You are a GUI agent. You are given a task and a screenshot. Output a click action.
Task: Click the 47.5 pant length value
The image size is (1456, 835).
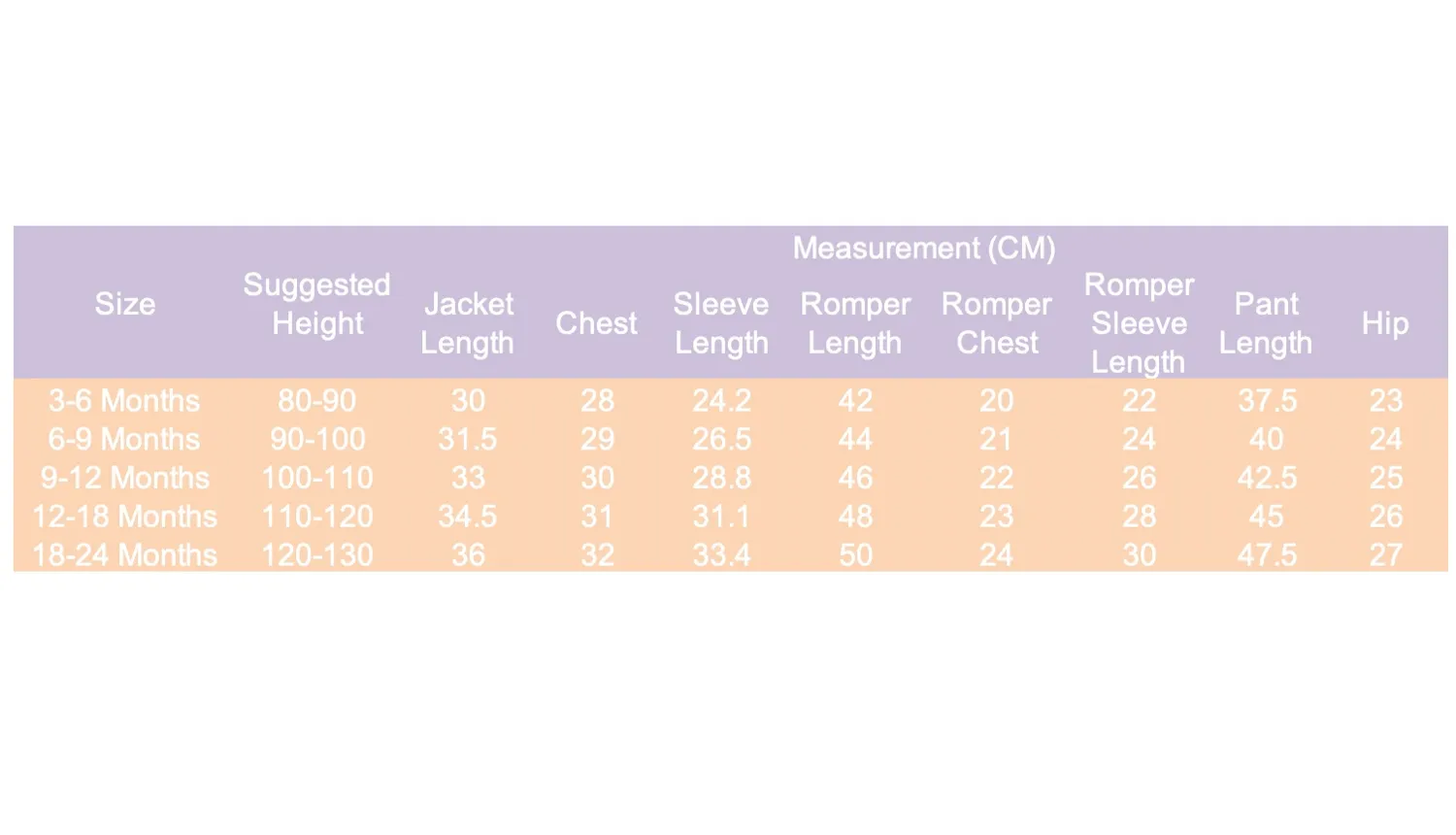(1267, 555)
